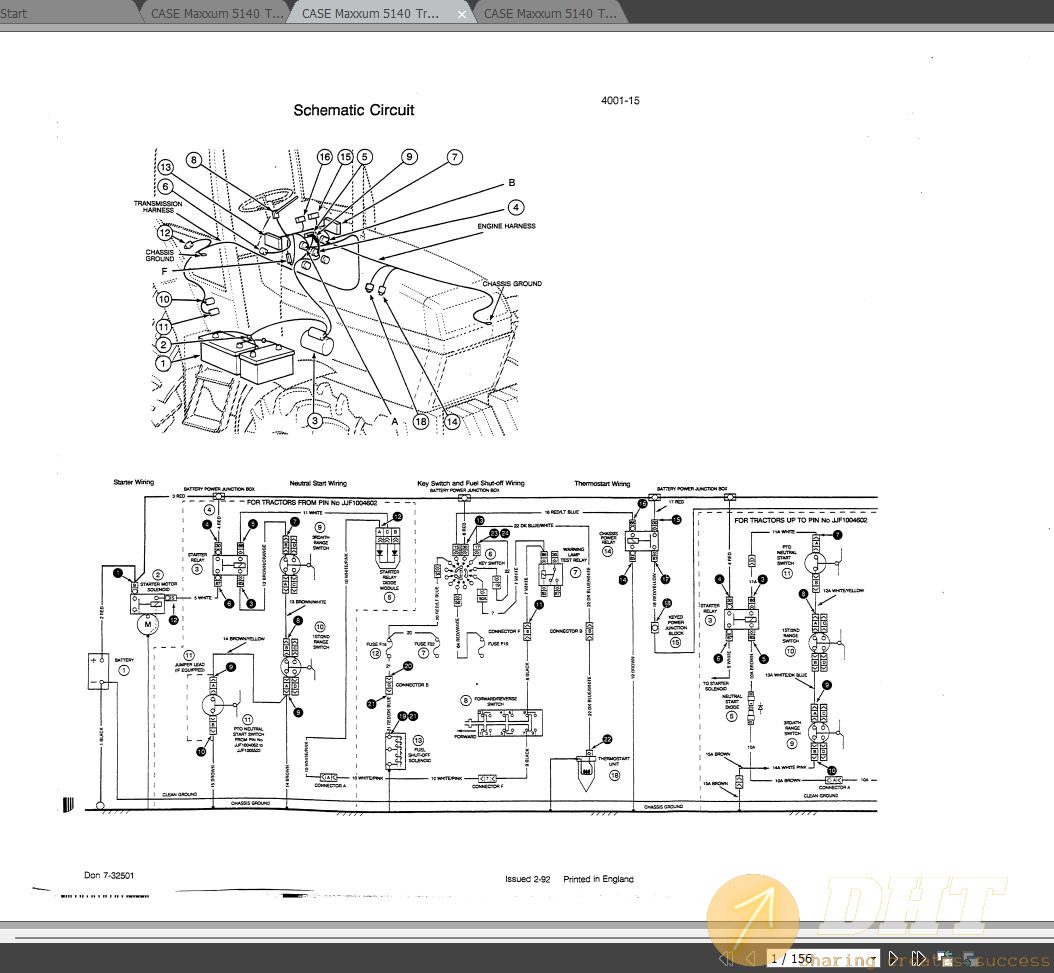Jump to the last page (156)
1054x973 pixels.
point(919,958)
